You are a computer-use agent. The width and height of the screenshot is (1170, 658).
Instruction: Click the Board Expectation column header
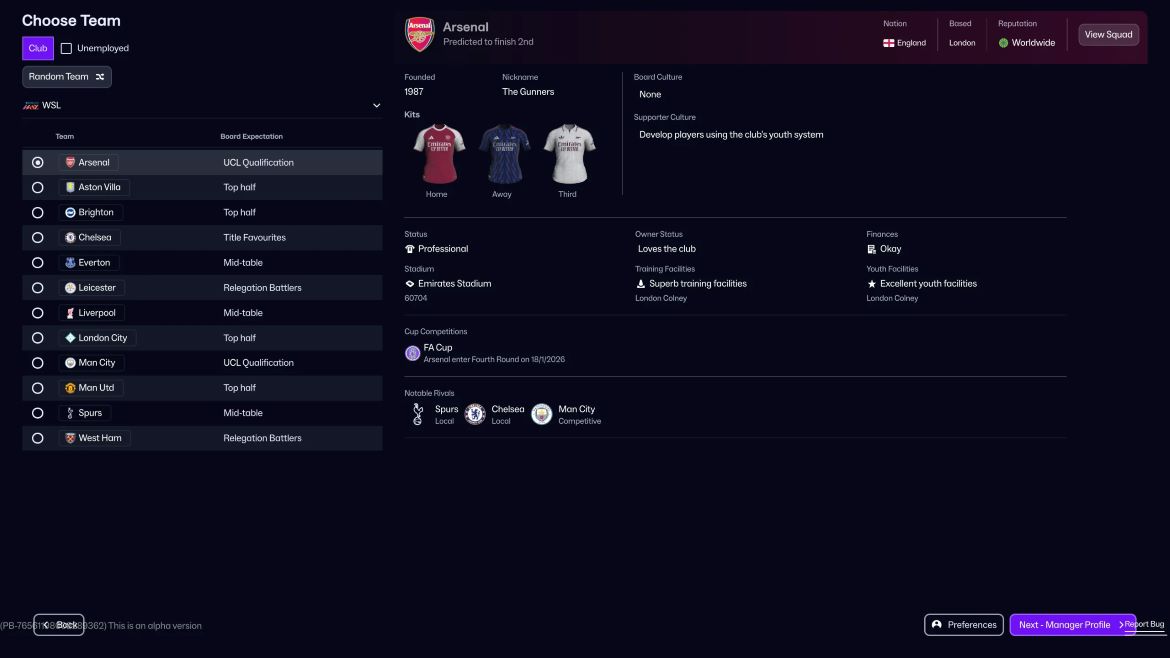[251, 137]
